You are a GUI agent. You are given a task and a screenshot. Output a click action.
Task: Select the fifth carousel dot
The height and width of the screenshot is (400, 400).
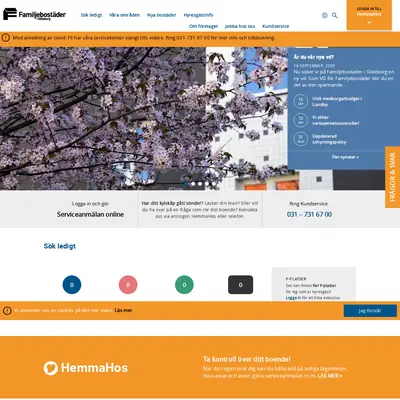[214, 184]
